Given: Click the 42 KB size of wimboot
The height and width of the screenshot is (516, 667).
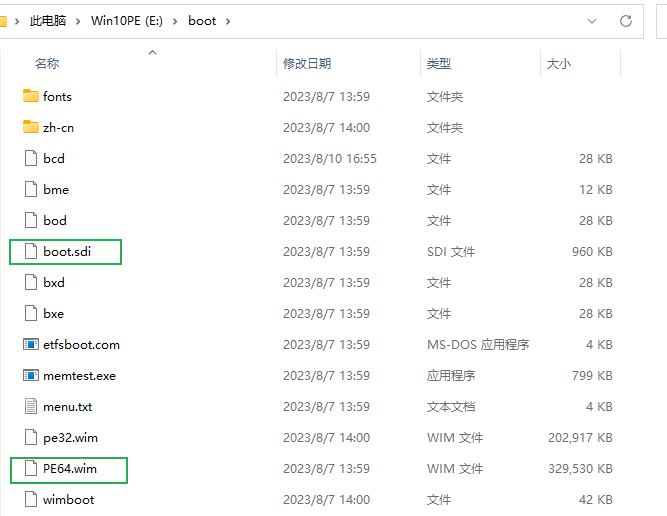Looking at the screenshot, I should [x=596, y=500].
